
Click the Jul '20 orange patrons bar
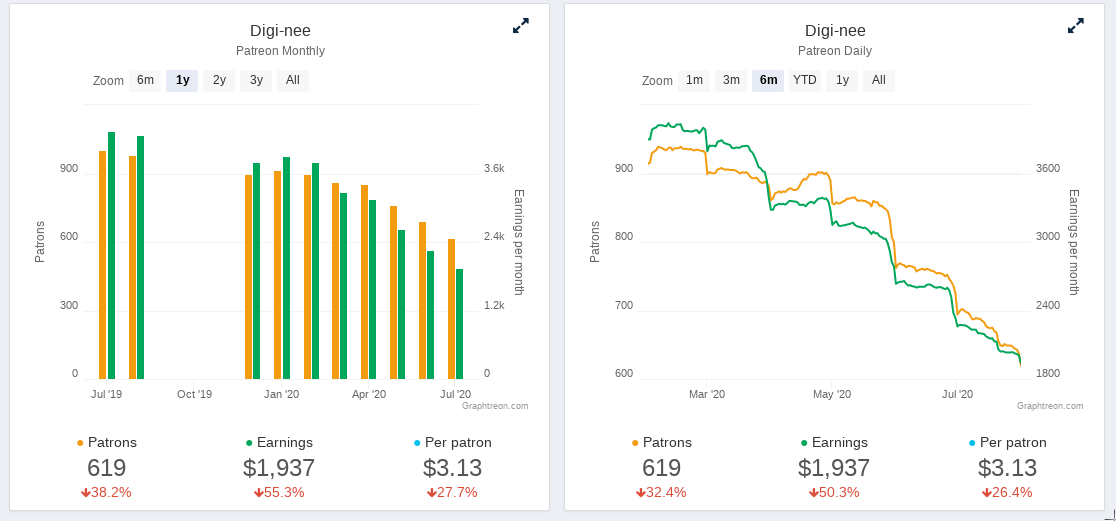tap(451, 309)
